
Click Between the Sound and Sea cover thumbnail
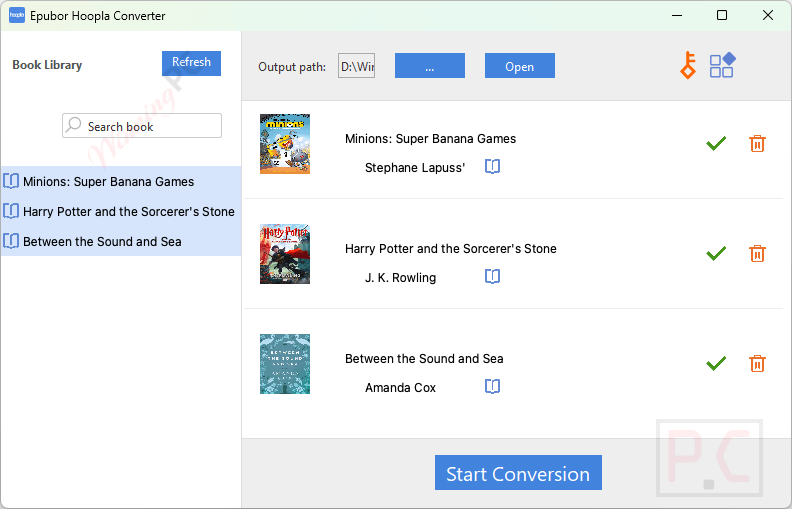[285, 364]
